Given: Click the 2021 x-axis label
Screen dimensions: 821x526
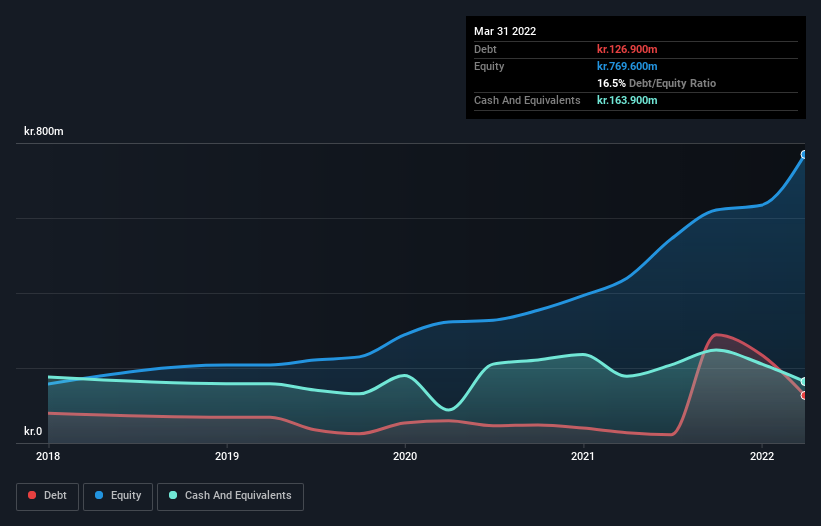Looking at the screenshot, I should [583, 456].
